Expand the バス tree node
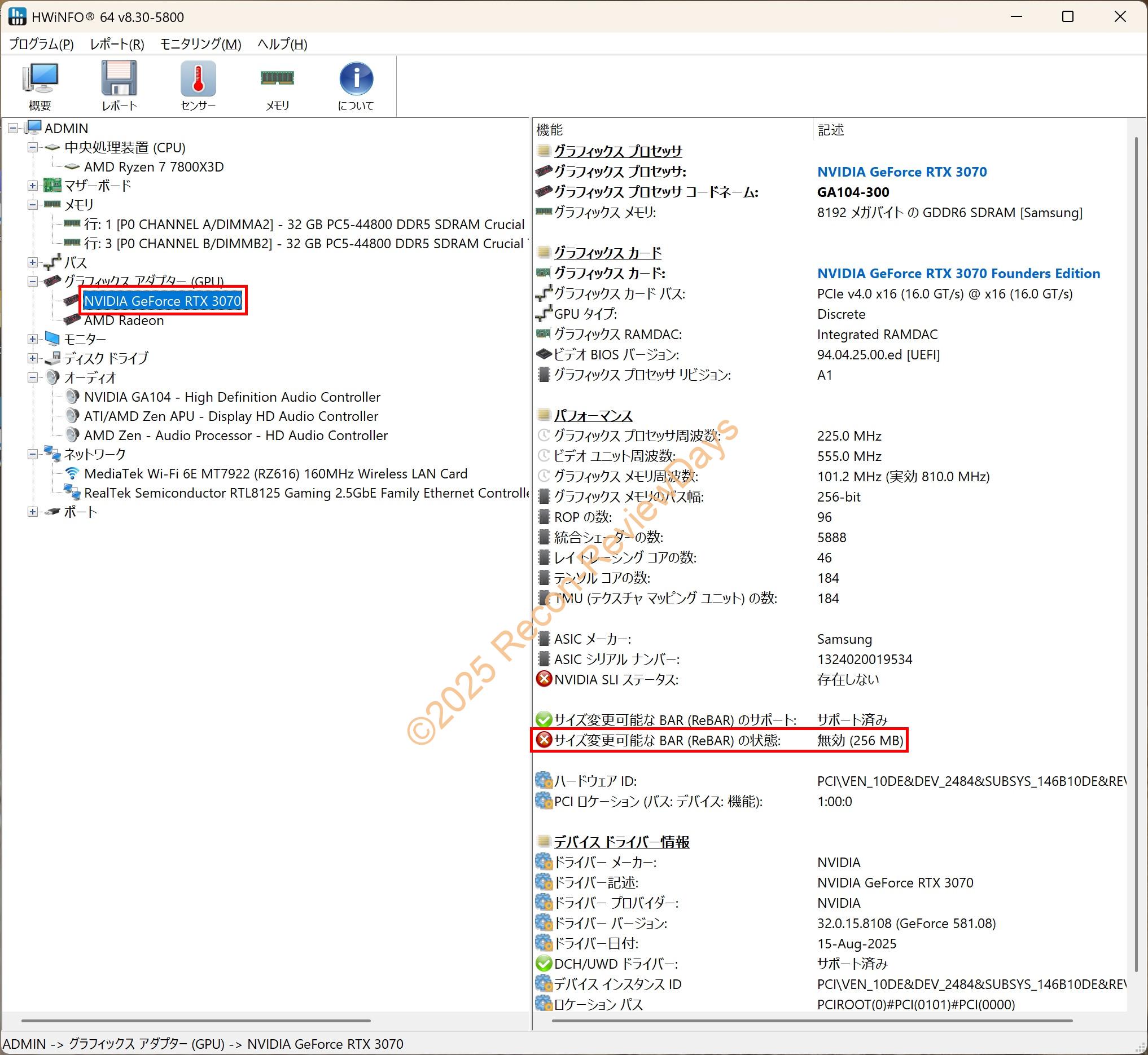 click(x=33, y=262)
